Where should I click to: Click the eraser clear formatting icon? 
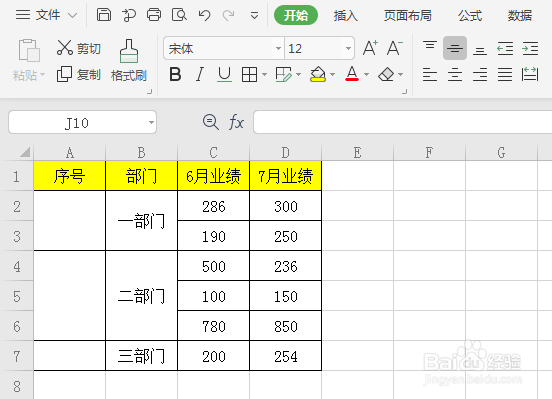click(x=386, y=75)
